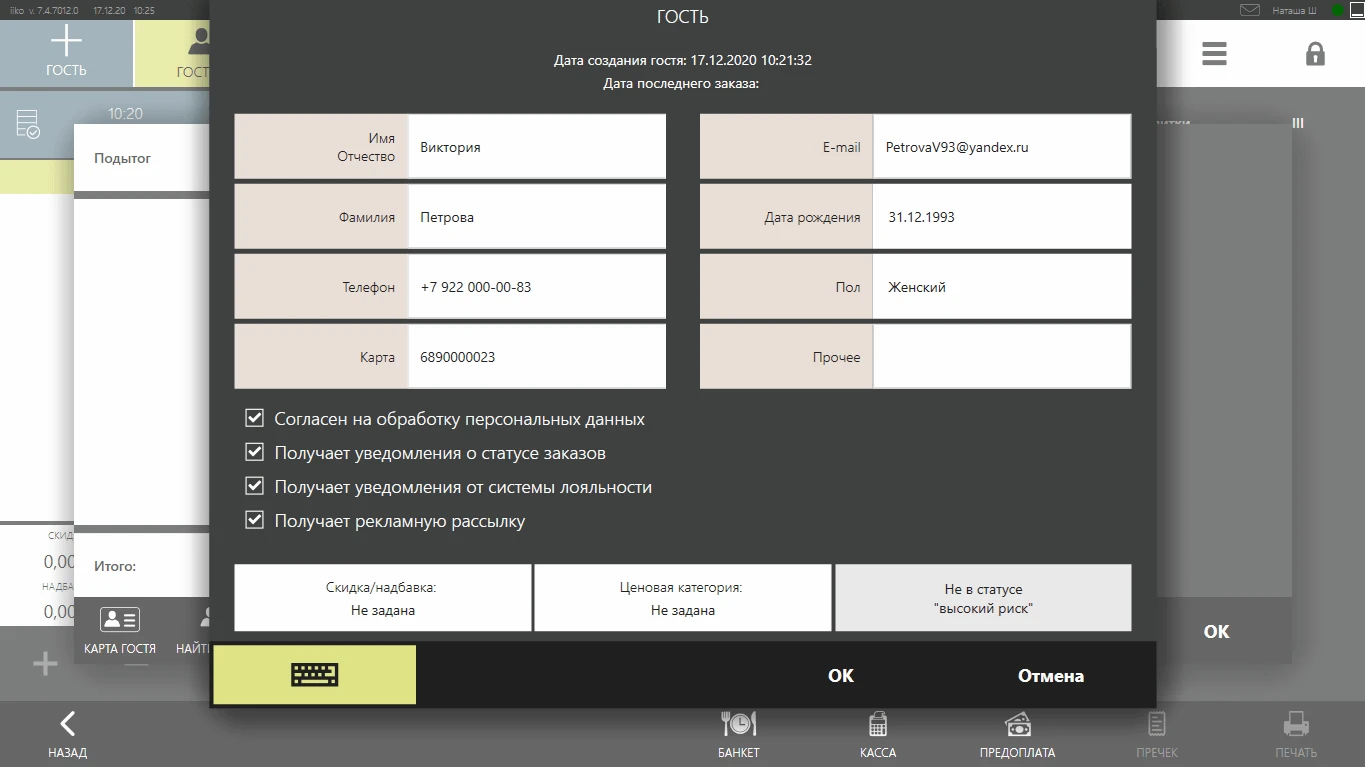
Task: Disable the advertising mailing checkbox
Action: 255,521
